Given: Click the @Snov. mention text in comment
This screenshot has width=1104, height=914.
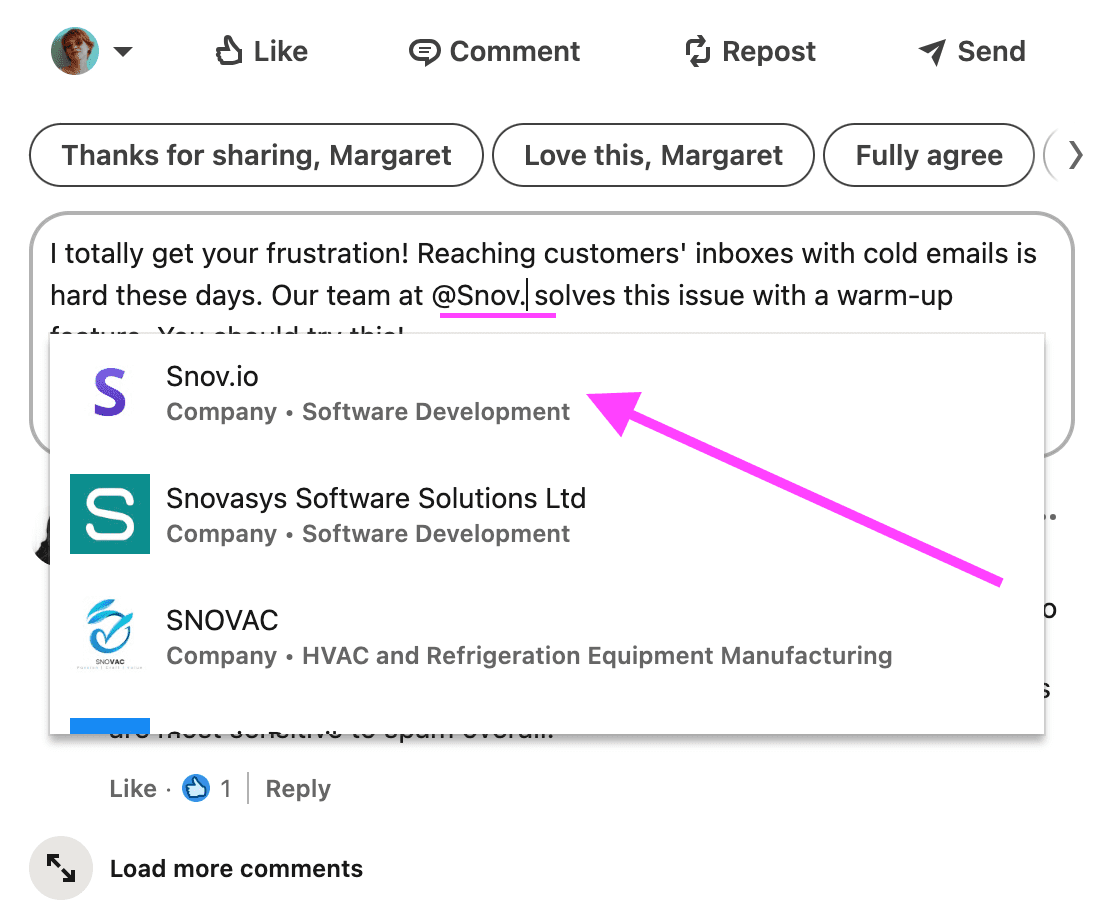Looking at the screenshot, I should click(x=479, y=295).
